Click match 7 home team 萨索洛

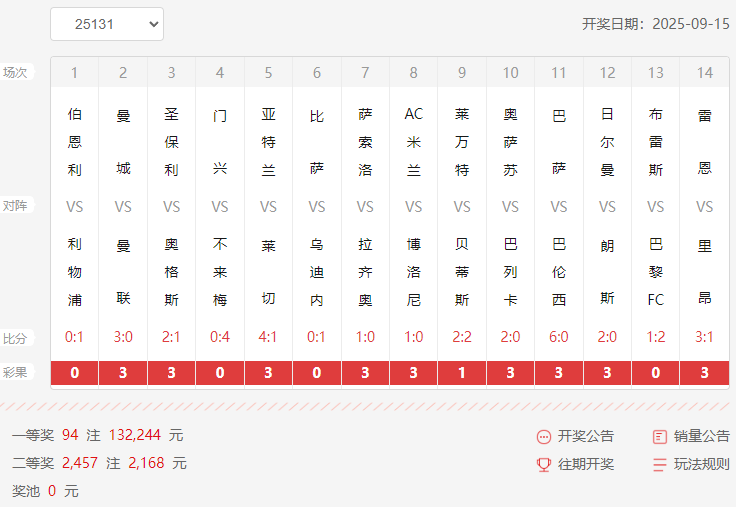(365, 142)
